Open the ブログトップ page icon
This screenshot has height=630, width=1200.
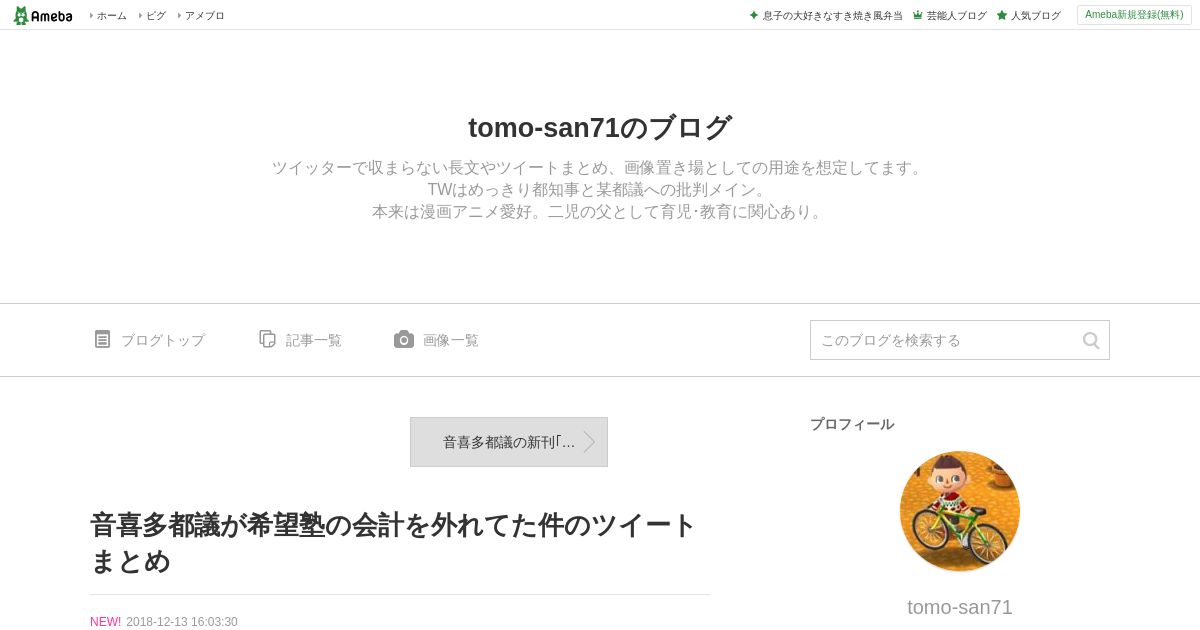click(x=102, y=339)
